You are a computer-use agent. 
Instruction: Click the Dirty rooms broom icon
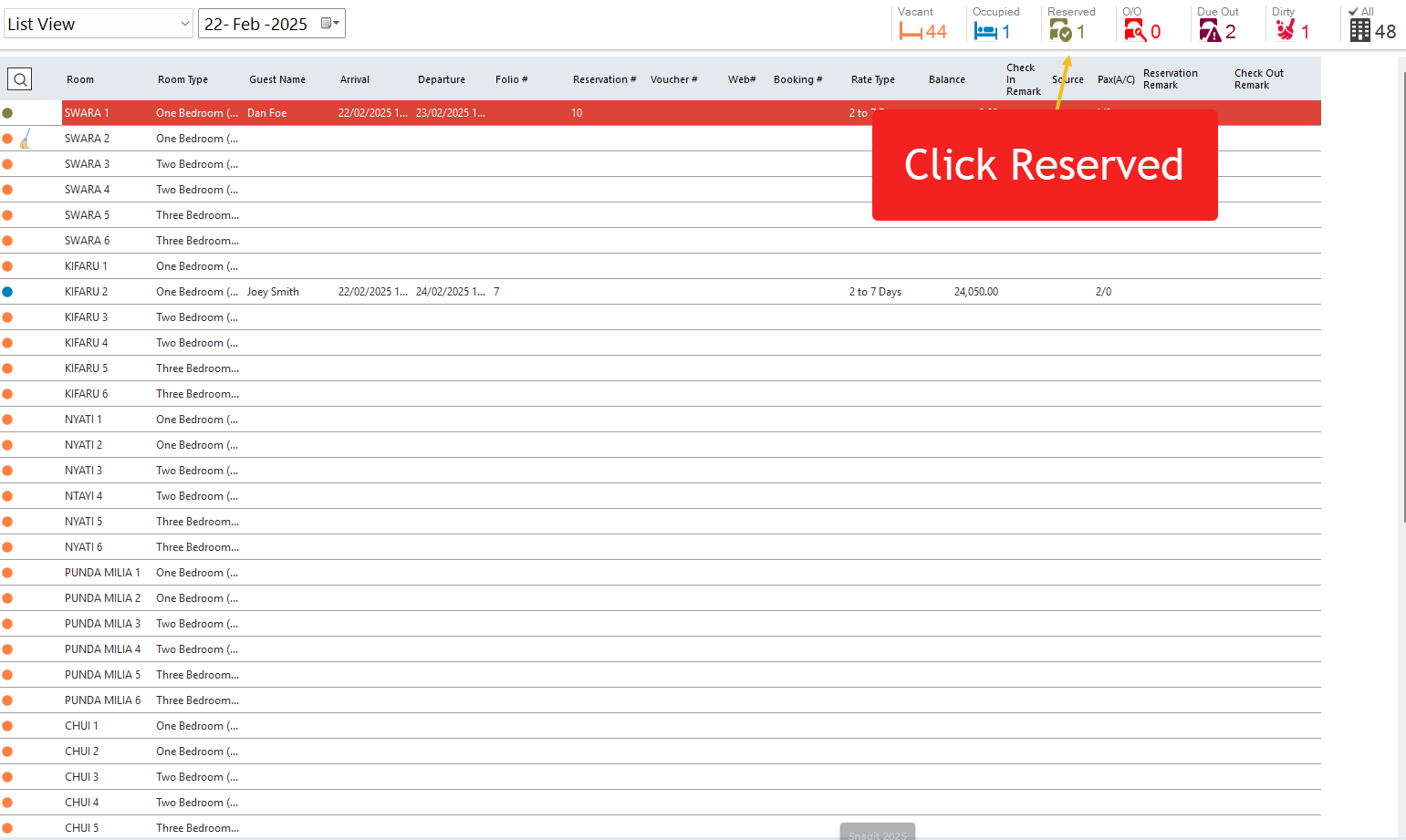pos(1285,31)
